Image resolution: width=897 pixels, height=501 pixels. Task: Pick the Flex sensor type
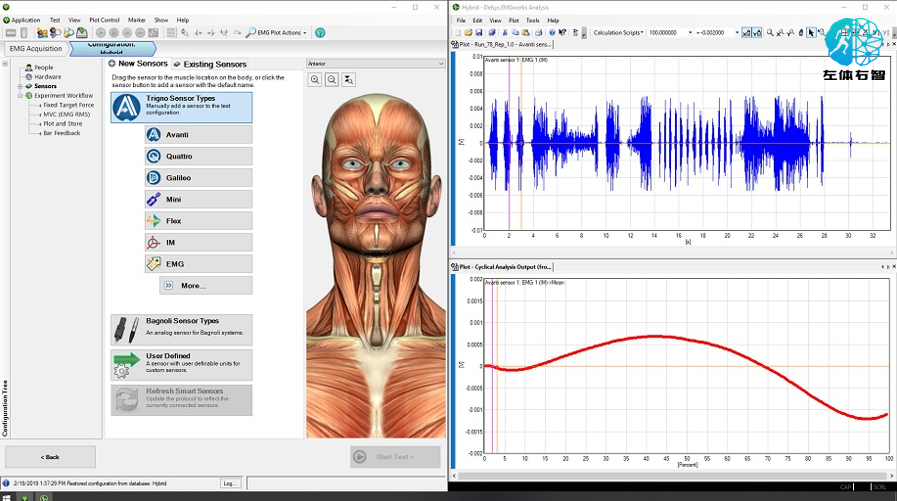pyautogui.click(x=198, y=221)
